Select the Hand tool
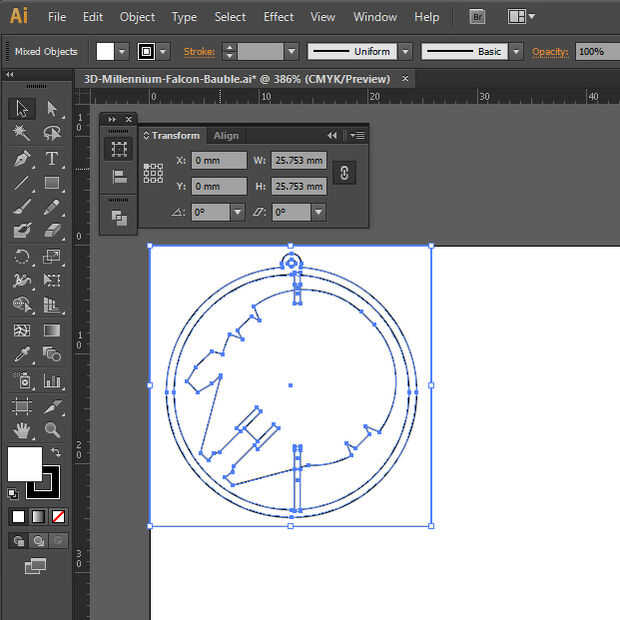This screenshot has width=620, height=620. 21,430
